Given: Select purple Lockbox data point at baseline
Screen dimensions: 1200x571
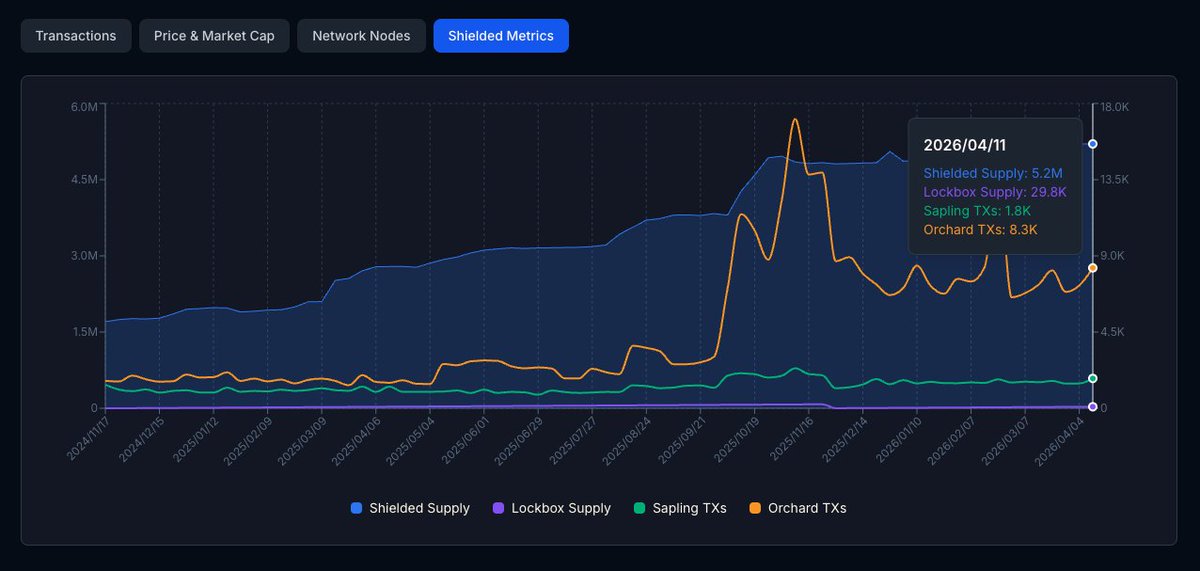Looking at the screenshot, I should tap(1092, 407).
